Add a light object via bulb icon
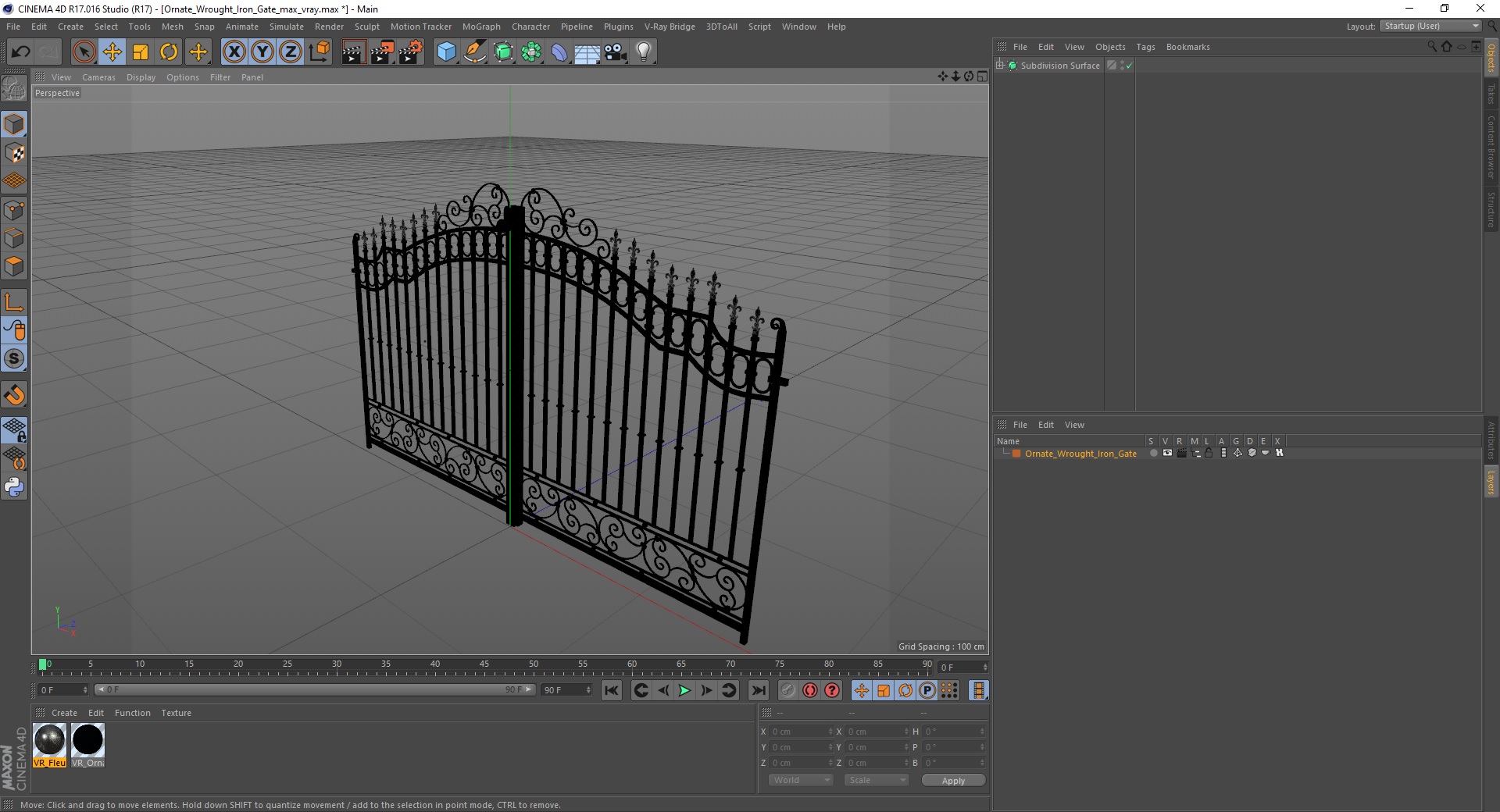This screenshot has height=812, width=1500. tap(644, 52)
